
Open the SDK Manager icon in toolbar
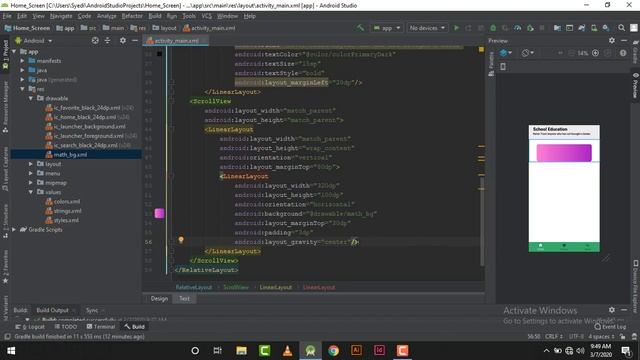pos(606,28)
